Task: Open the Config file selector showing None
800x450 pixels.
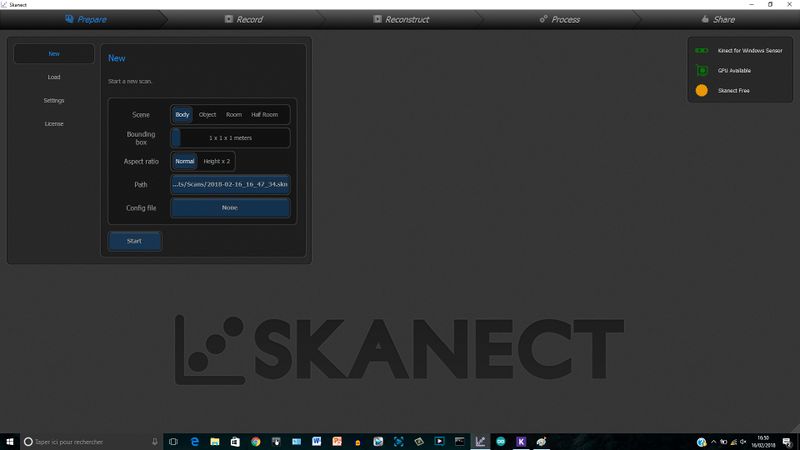Action: pos(230,208)
